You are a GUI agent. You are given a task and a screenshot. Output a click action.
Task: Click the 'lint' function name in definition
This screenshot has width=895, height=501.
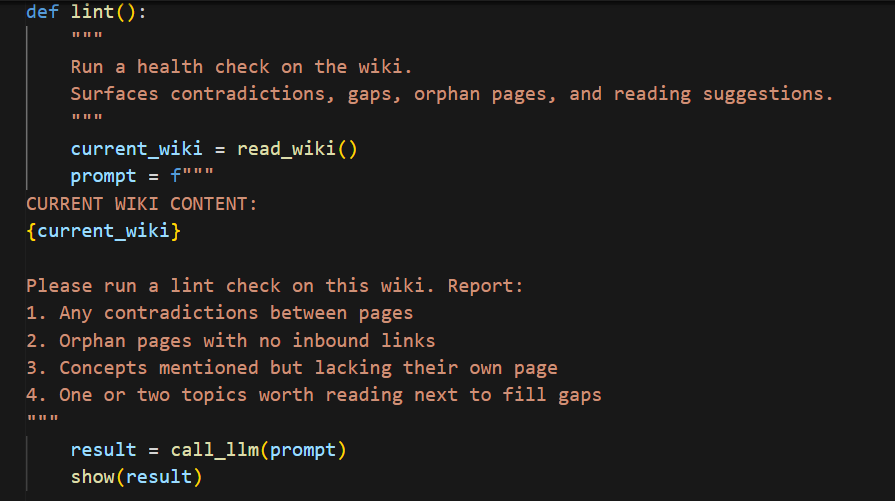click(x=92, y=12)
